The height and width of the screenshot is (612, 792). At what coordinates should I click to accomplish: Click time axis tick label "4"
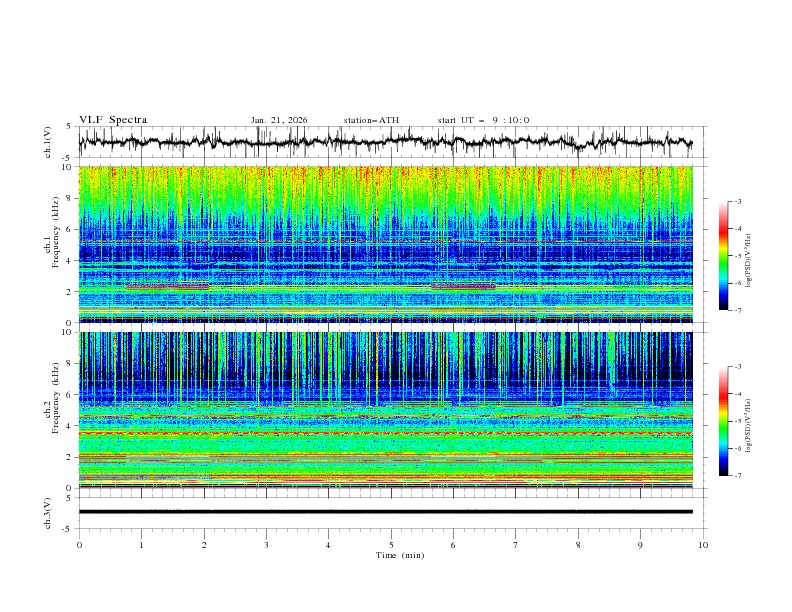(x=329, y=545)
